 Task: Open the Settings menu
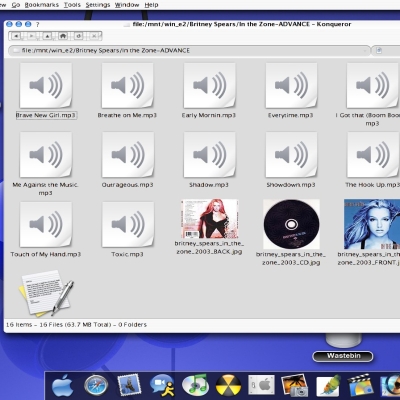[98, 5]
